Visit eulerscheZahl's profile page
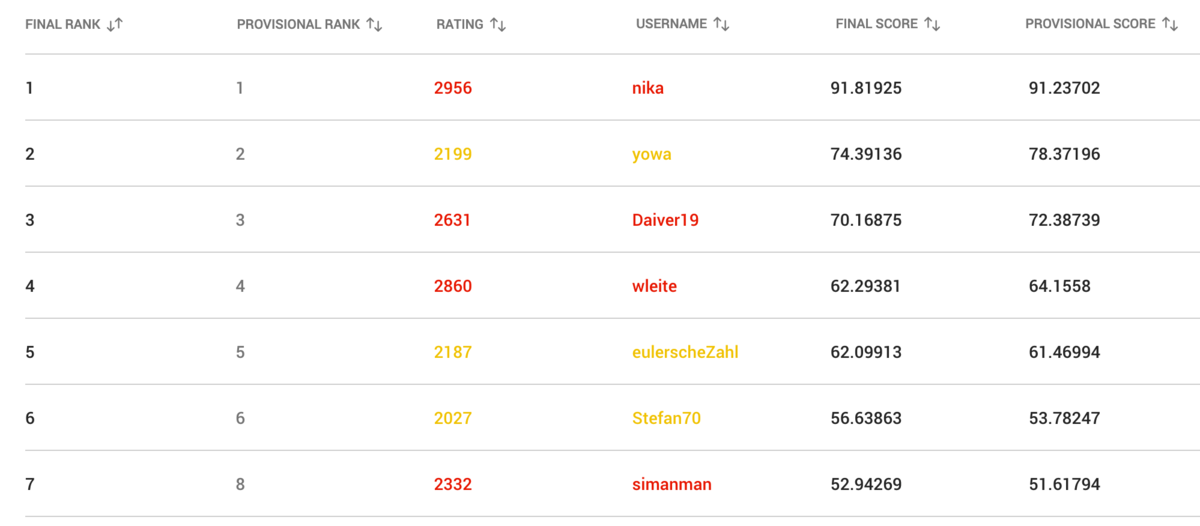The image size is (1200, 526). coord(685,352)
